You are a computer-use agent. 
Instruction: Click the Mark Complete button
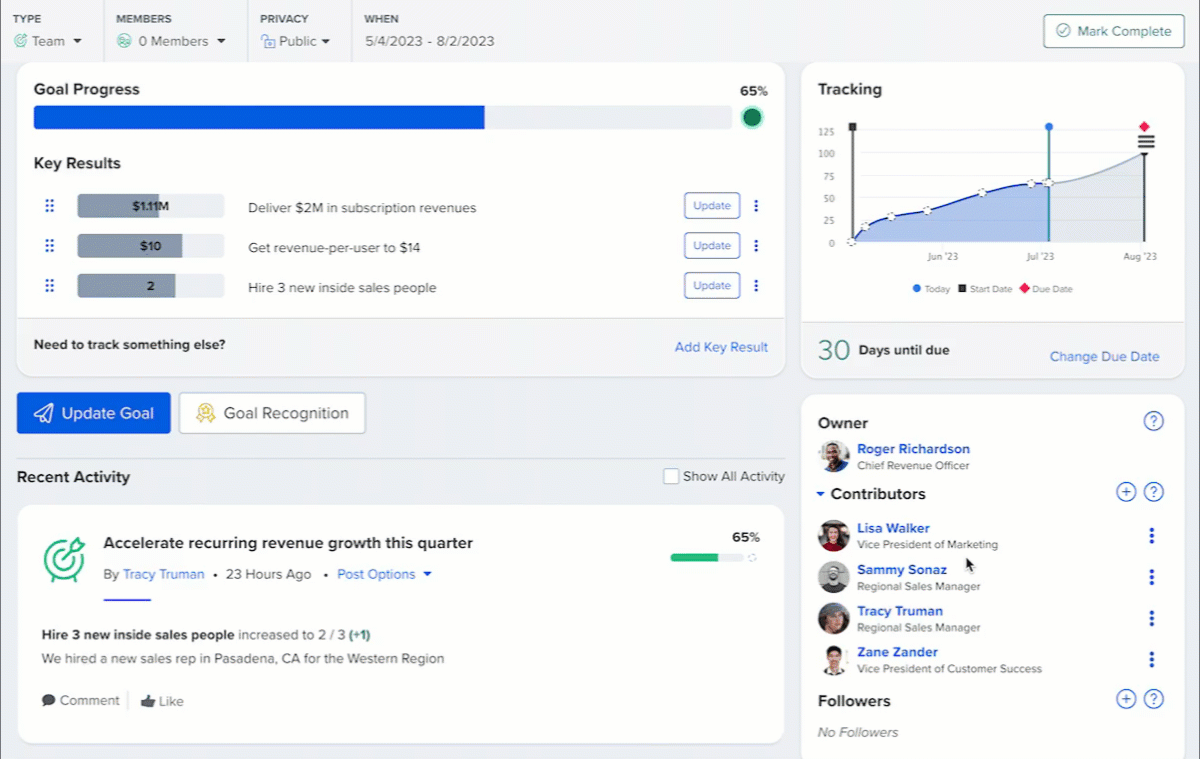point(1113,31)
